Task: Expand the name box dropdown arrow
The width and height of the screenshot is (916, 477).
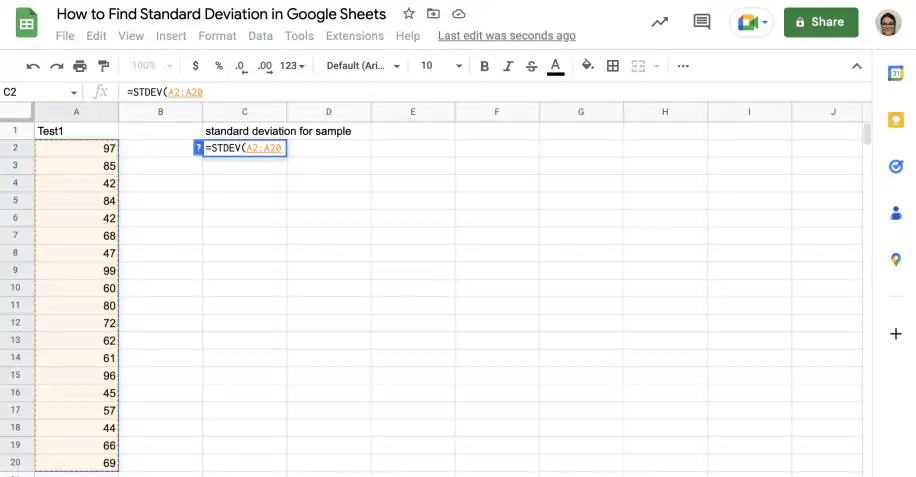Action: tap(74, 93)
